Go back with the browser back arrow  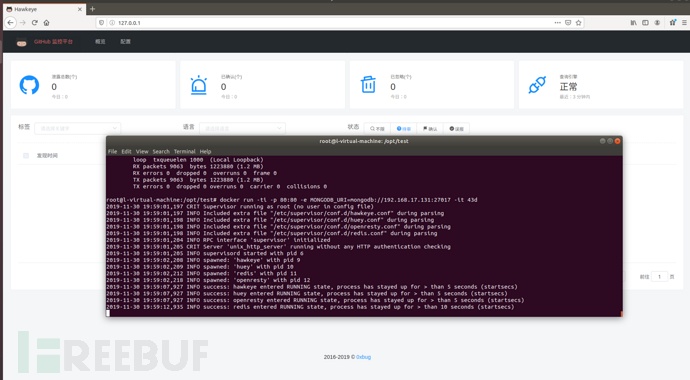[x=11, y=22]
